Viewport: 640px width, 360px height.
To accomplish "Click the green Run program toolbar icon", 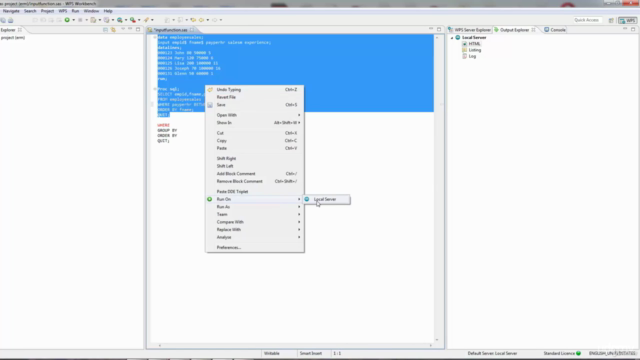I will pyautogui.click(x=67, y=20).
